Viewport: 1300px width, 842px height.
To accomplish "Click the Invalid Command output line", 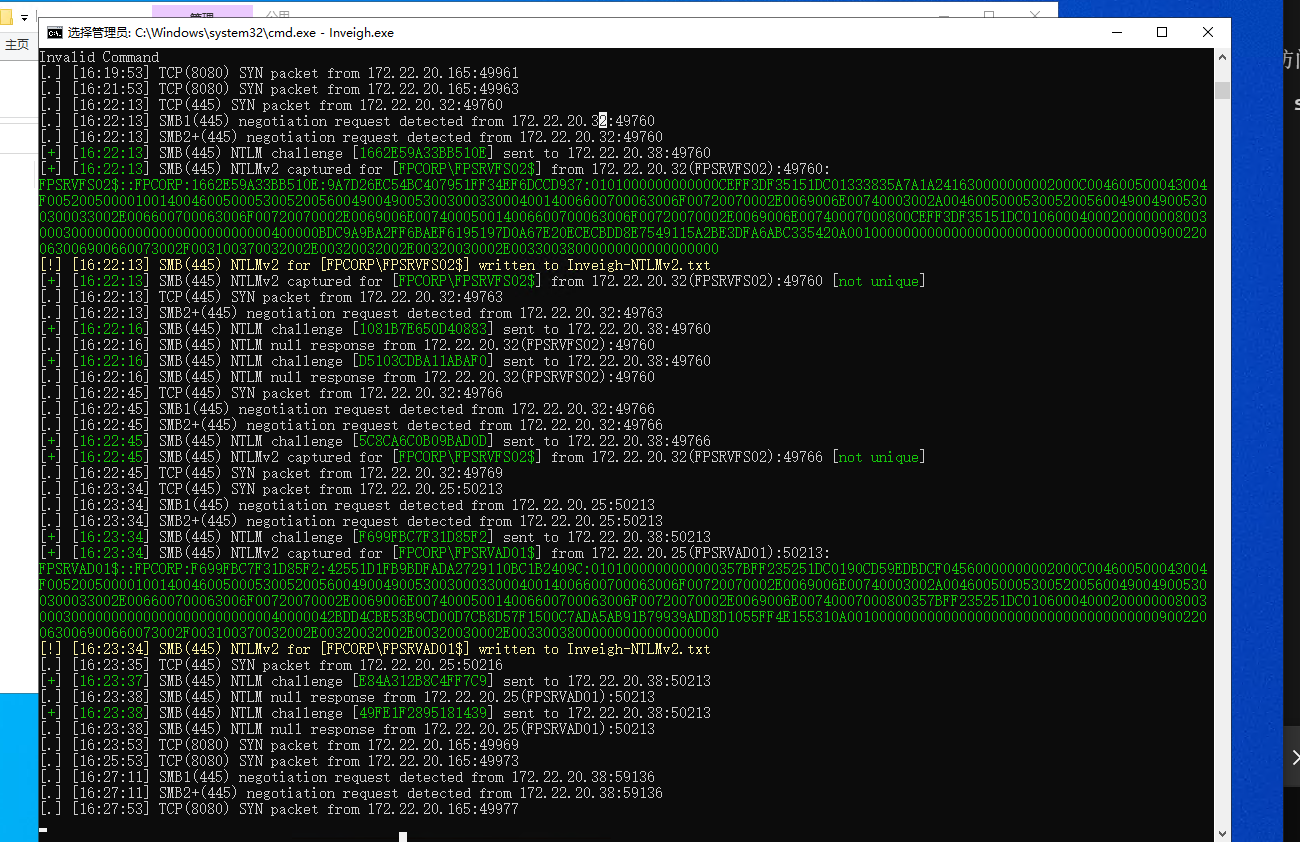I will [99, 57].
